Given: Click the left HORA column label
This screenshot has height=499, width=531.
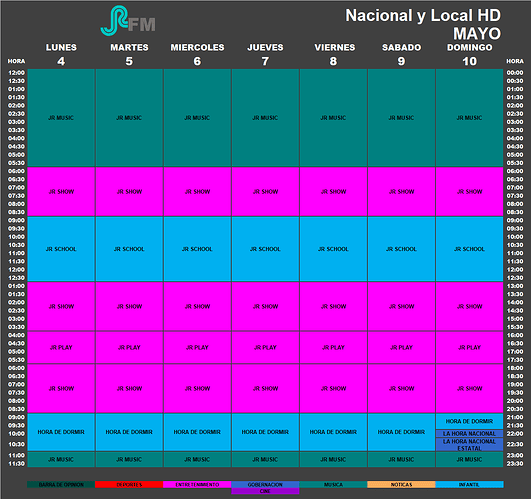Looking at the screenshot, I should tap(16, 61).
